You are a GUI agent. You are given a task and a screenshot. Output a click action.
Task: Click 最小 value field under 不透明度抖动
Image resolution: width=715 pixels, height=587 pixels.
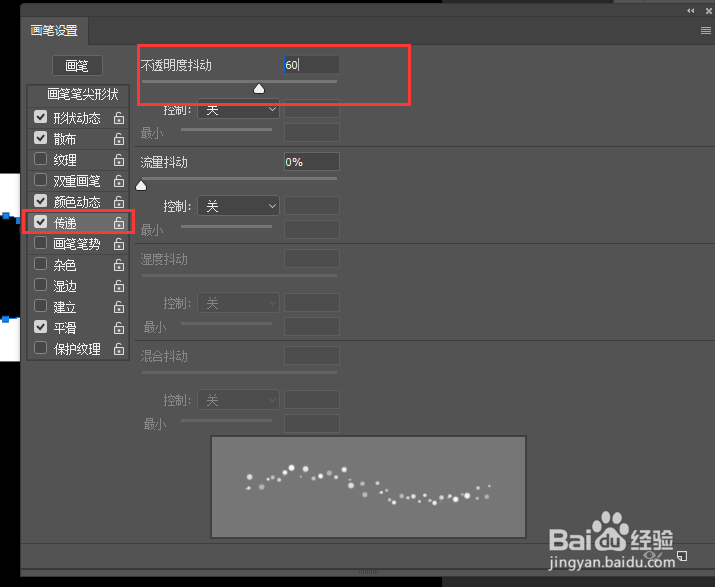point(312,133)
